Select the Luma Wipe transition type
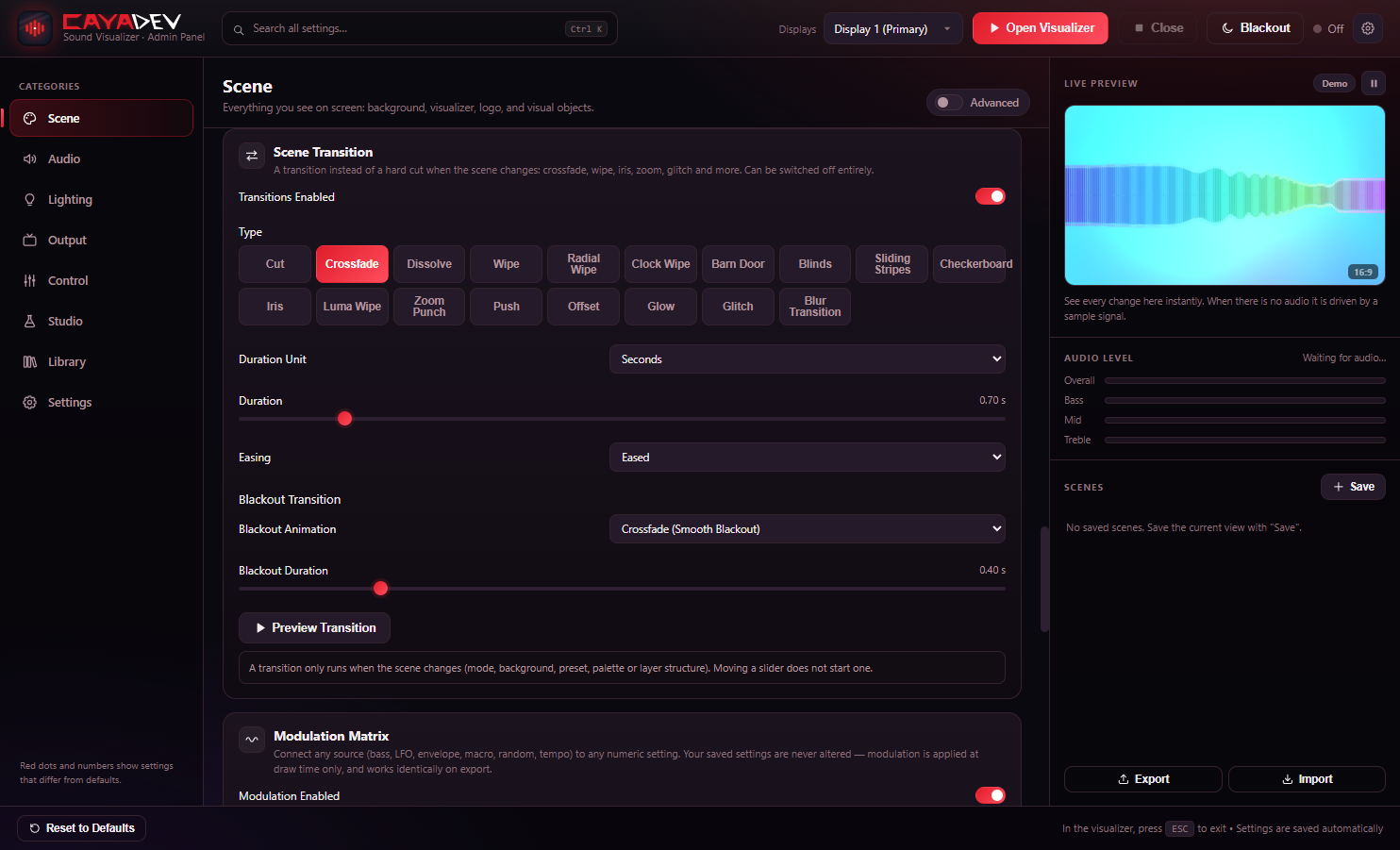Image resolution: width=1400 pixels, height=850 pixels. (352, 307)
